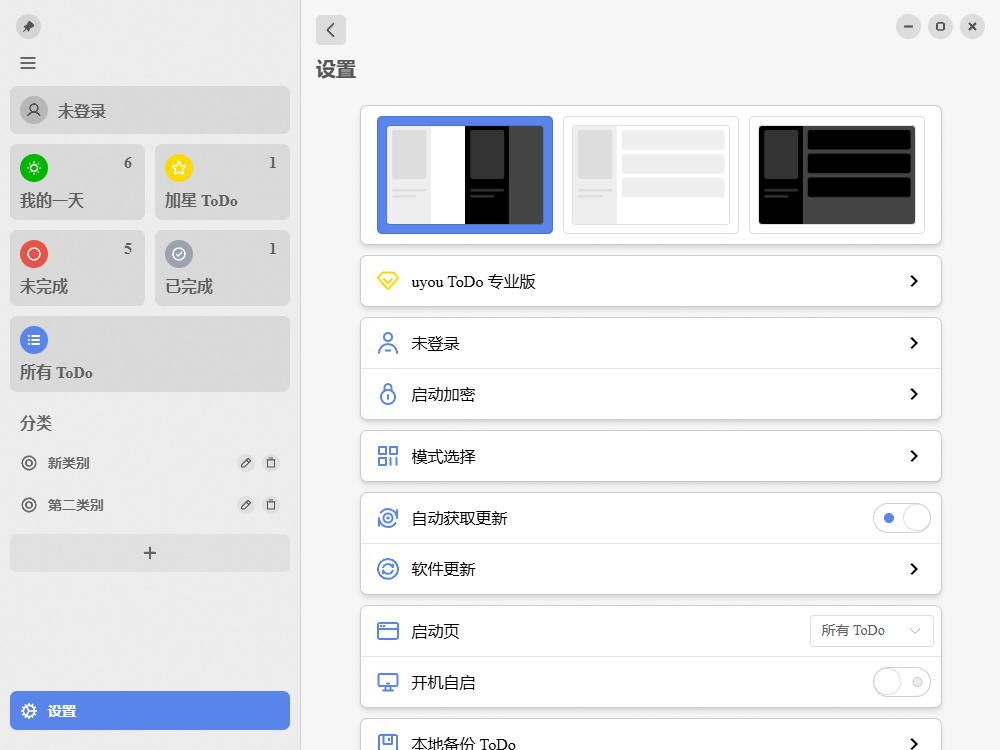Image resolution: width=1000 pixels, height=750 pixels.
Task: Expand the 软件更新 settings entry
Action: point(651,569)
